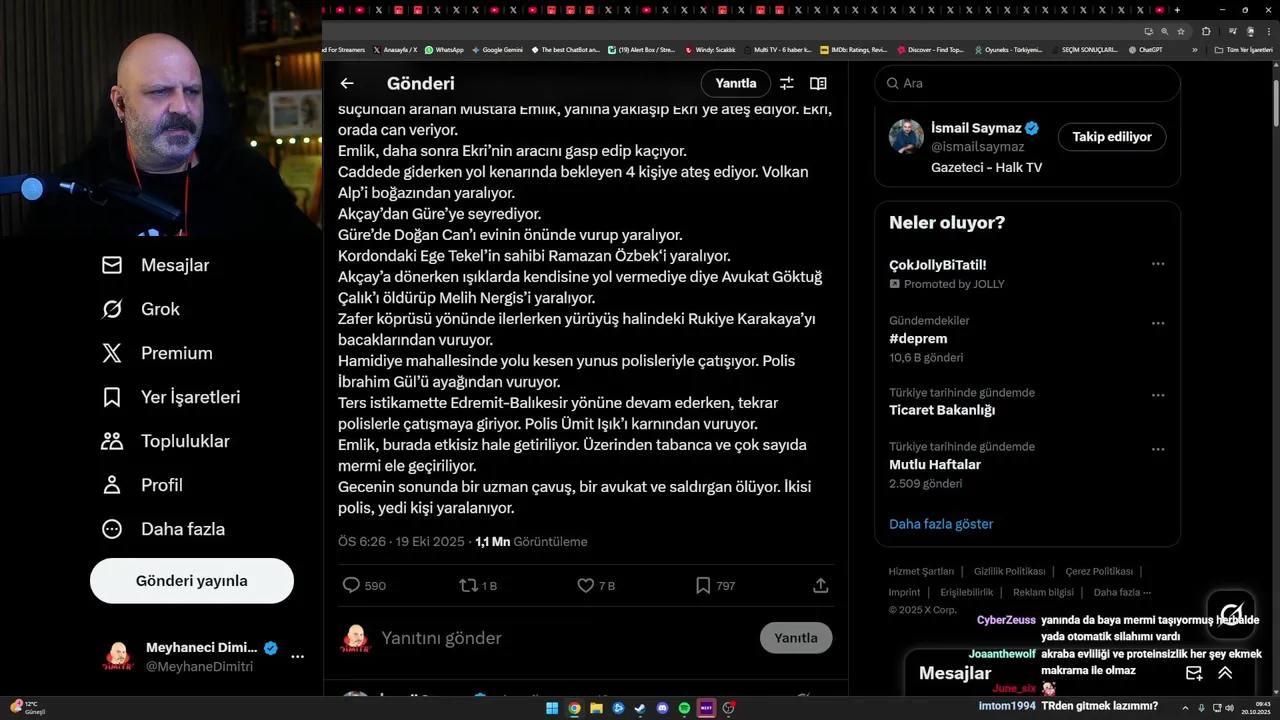Open the ChatGPT bookmark
Image resolution: width=1280 pixels, height=720 pixels.
pyautogui.click(x=1144, y=49)
